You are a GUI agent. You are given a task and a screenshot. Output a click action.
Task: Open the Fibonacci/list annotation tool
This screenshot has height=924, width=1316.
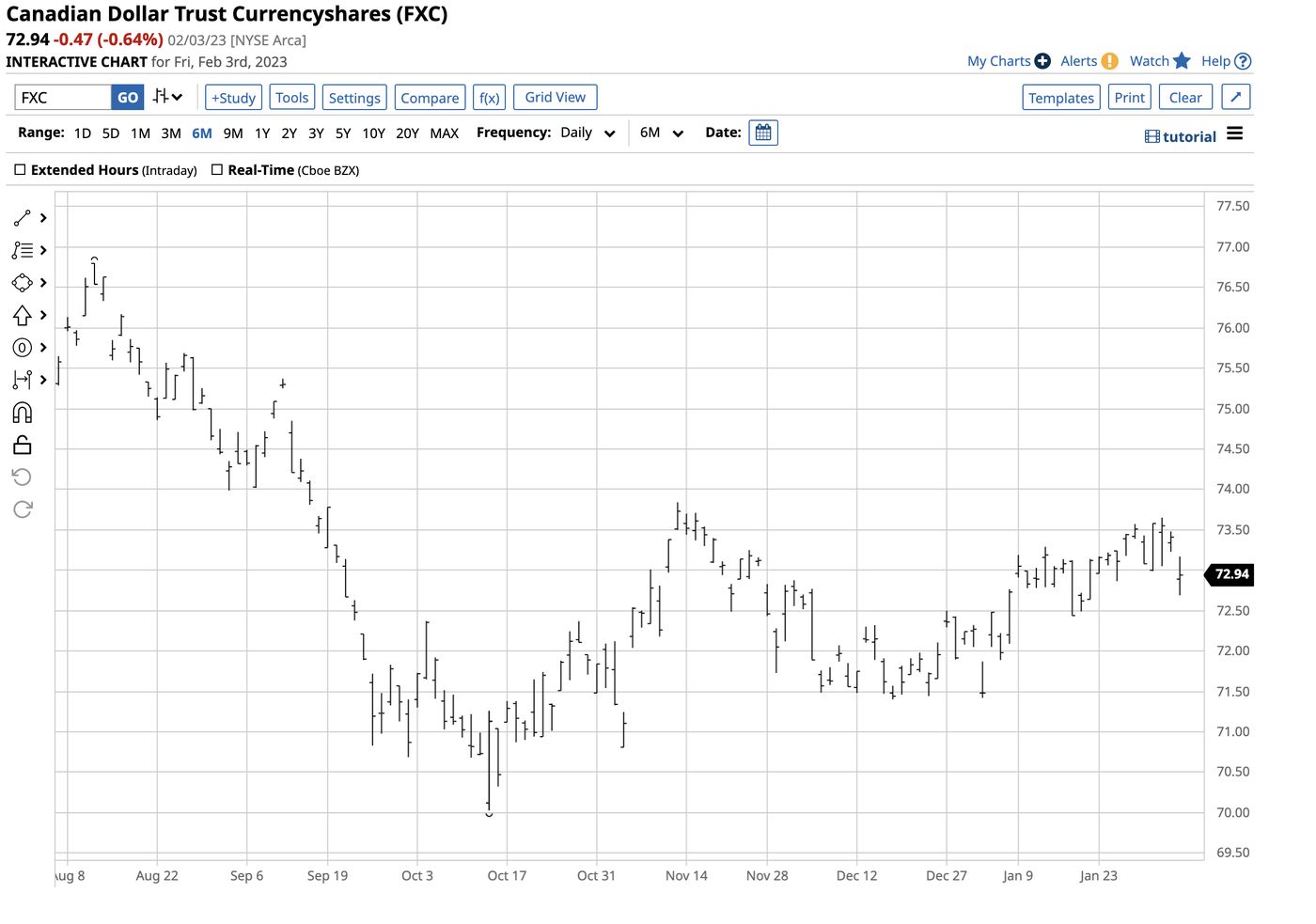point(23,250)
